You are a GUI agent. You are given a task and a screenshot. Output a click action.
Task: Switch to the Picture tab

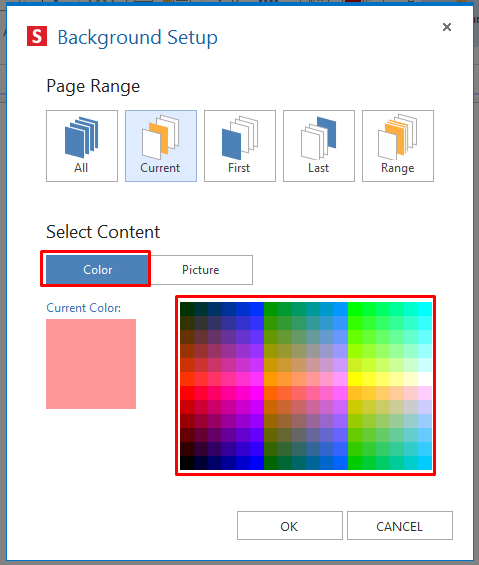click(201, 270)
